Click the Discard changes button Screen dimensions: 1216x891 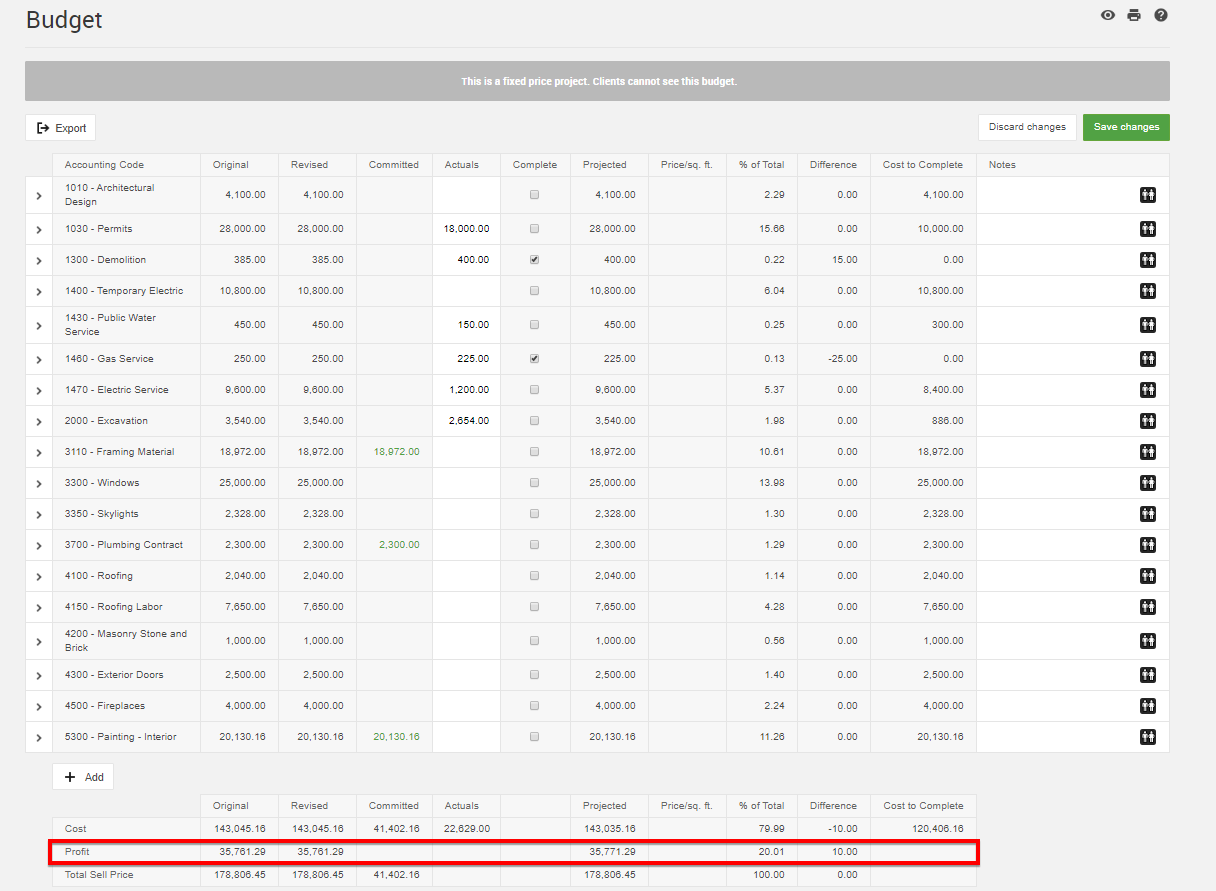pyautogui.click(x=1027, y=127)
